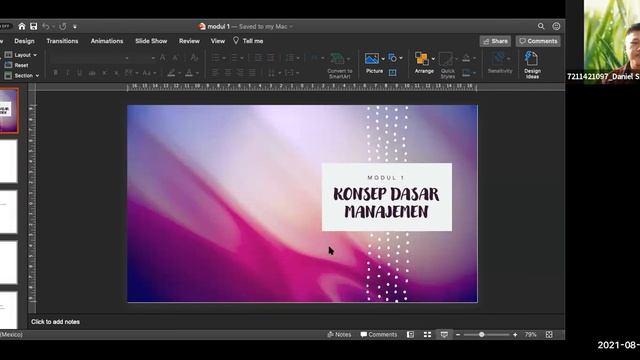Viewport: 640px width, 360px height.
Task: Click the Clear Formatting icon
Action: tap(194, 58)
